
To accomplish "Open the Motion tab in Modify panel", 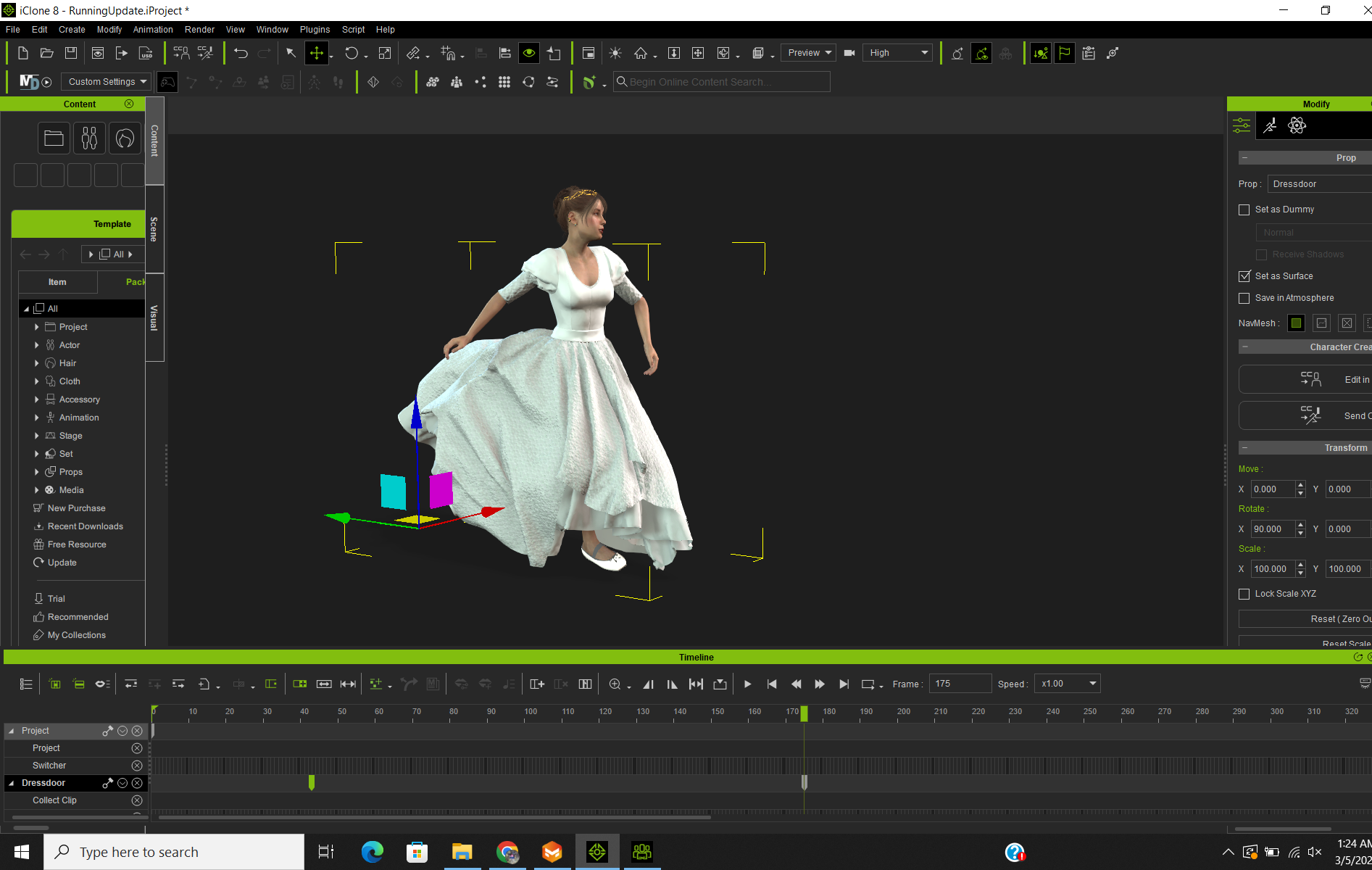I will (1270, 125).
